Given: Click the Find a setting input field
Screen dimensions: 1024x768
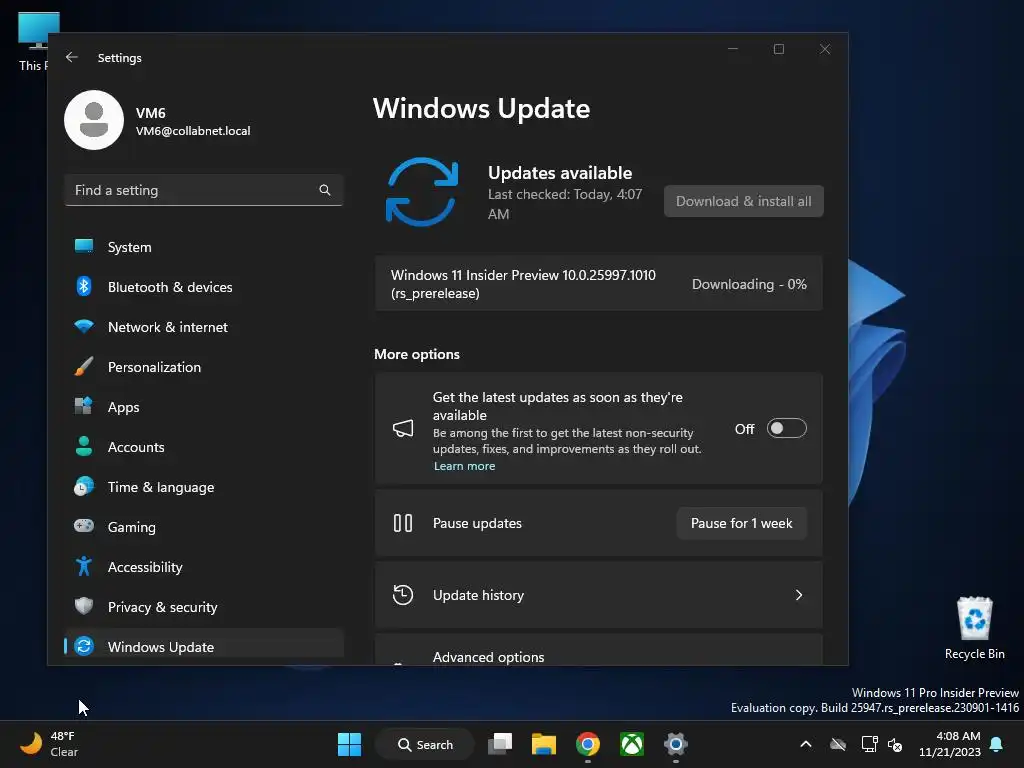Looking at the screenshot, I should (204, 190).
